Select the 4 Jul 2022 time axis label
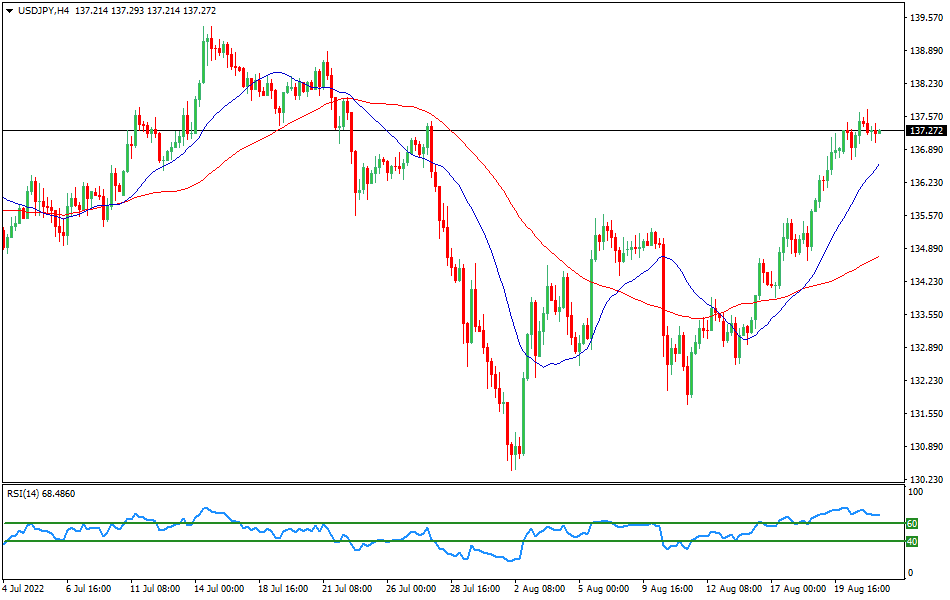The height and width of the screenshot is (600, 950). point(22,590)
